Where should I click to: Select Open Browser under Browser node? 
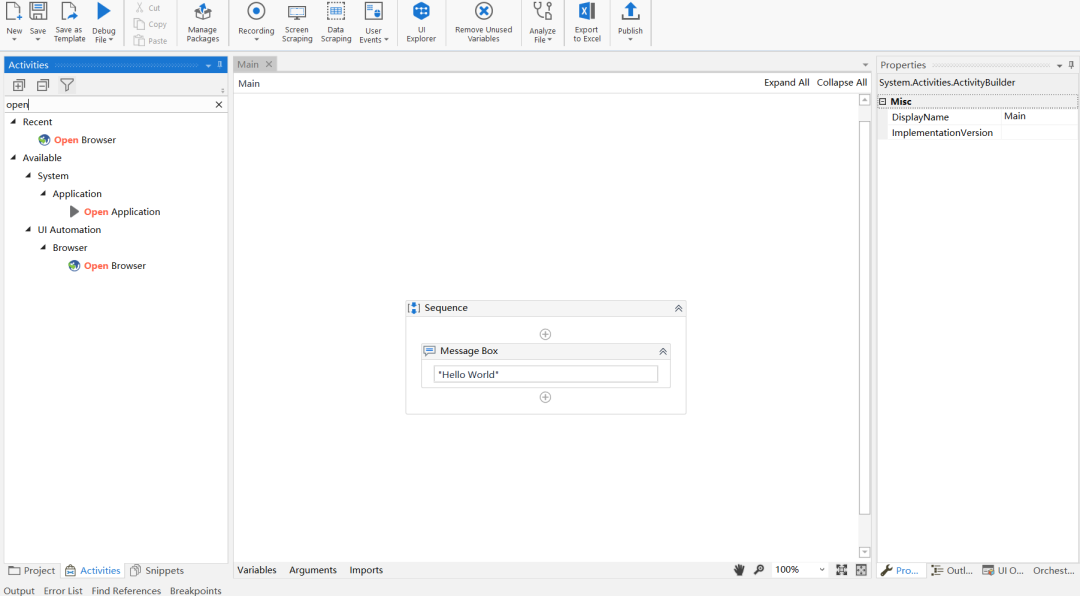click(107, 266)
